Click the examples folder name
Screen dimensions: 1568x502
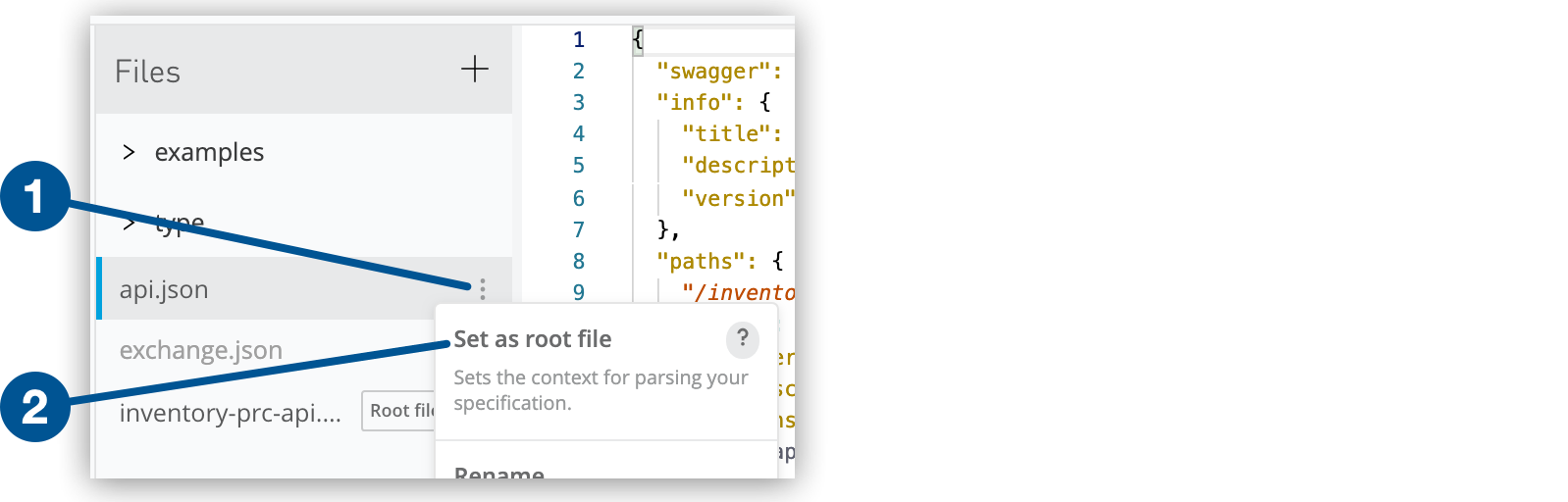(x=209, y=152)
